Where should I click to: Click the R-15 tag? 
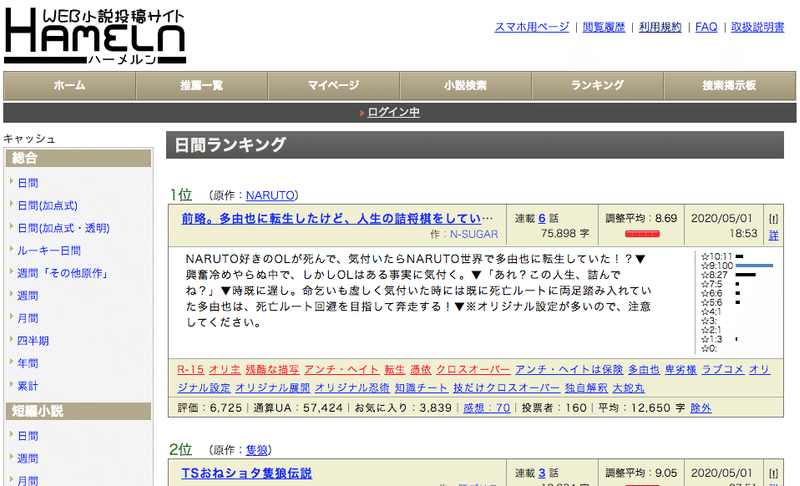(190, 370)
